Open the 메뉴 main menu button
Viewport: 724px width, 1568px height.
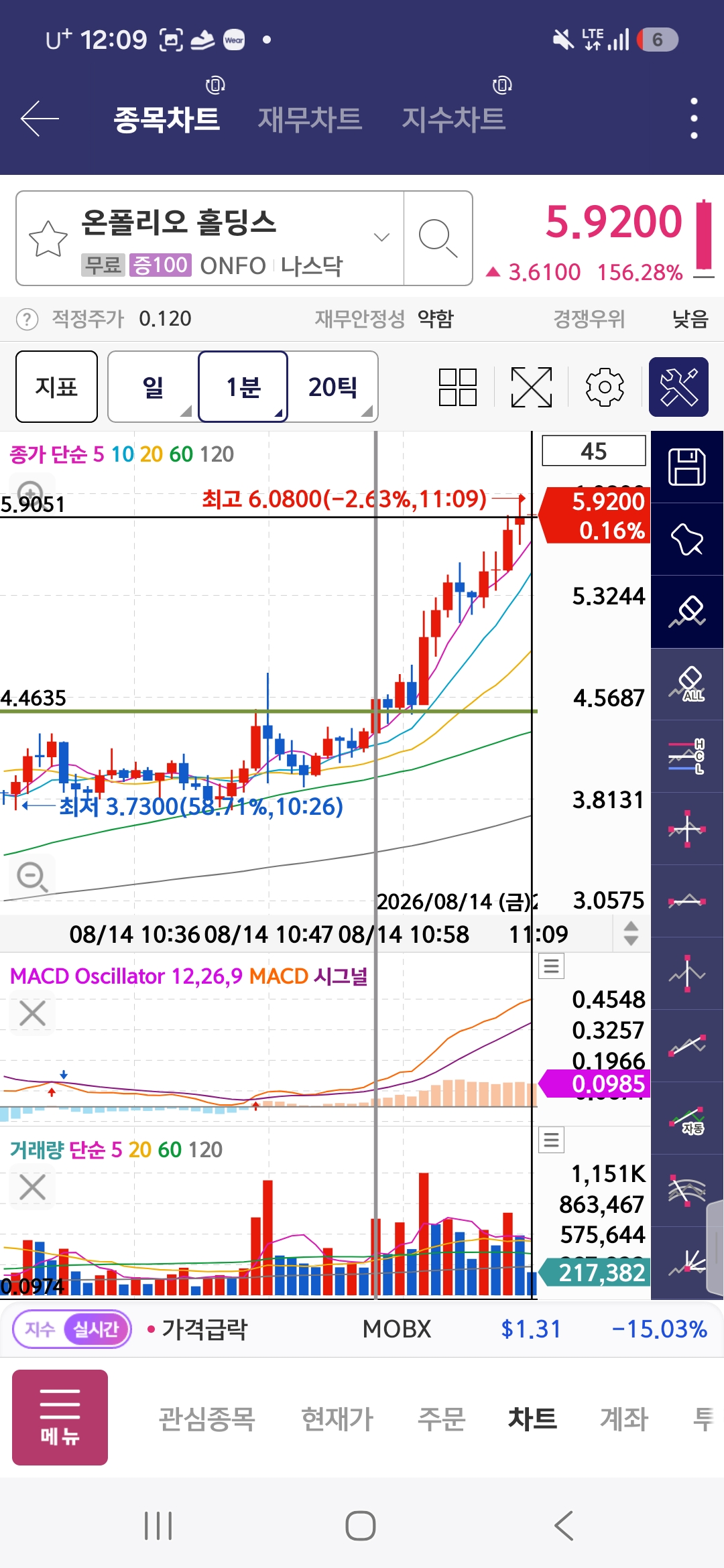pyautogui.click(x=60, y=1417)
